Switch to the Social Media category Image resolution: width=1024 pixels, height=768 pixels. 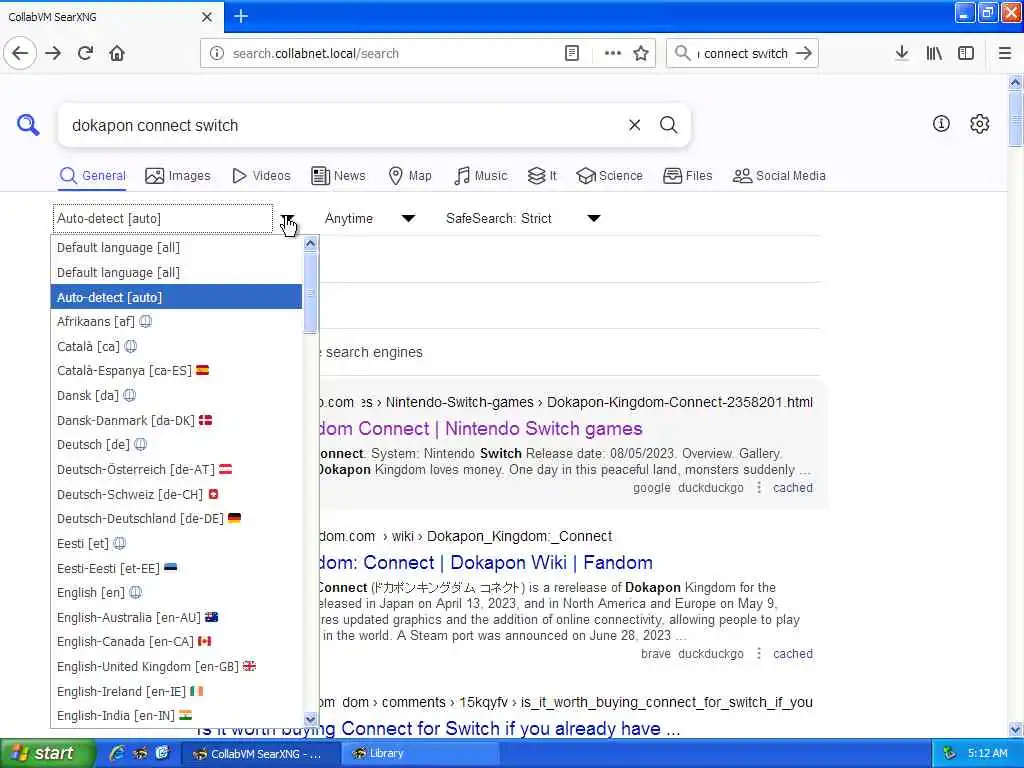[x=779, y=176]
